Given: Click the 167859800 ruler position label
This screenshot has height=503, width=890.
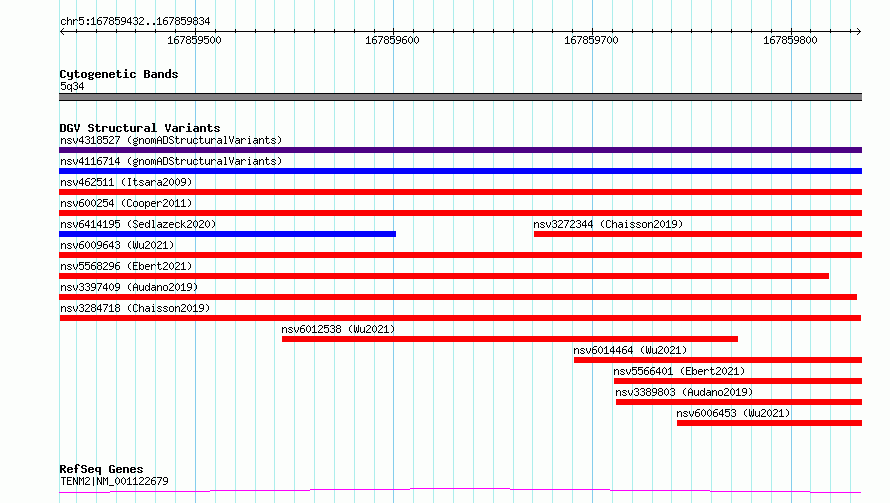Looking at the screenshot, I should click(790, 40).
